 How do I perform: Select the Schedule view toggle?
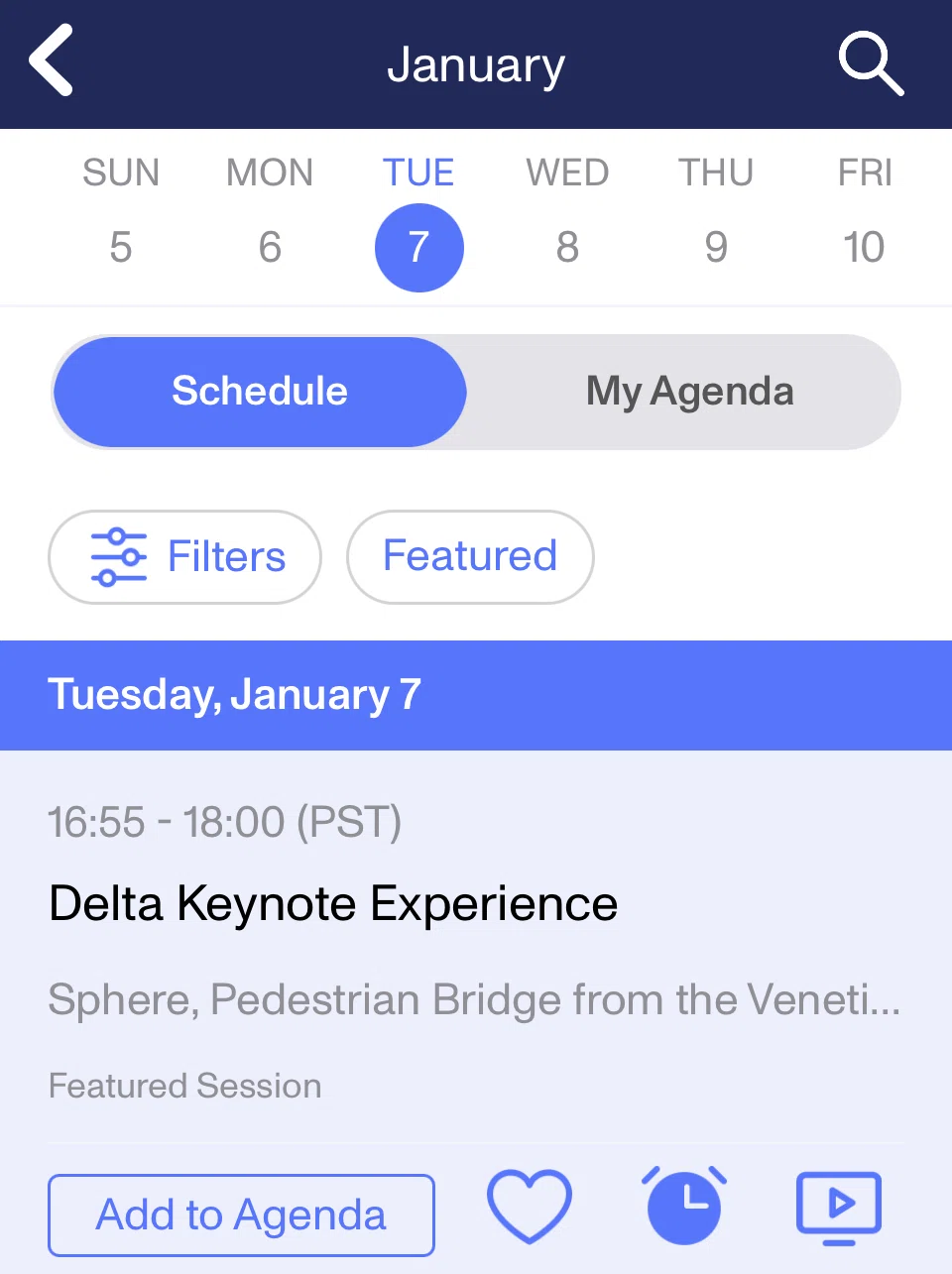pos(260,392)
